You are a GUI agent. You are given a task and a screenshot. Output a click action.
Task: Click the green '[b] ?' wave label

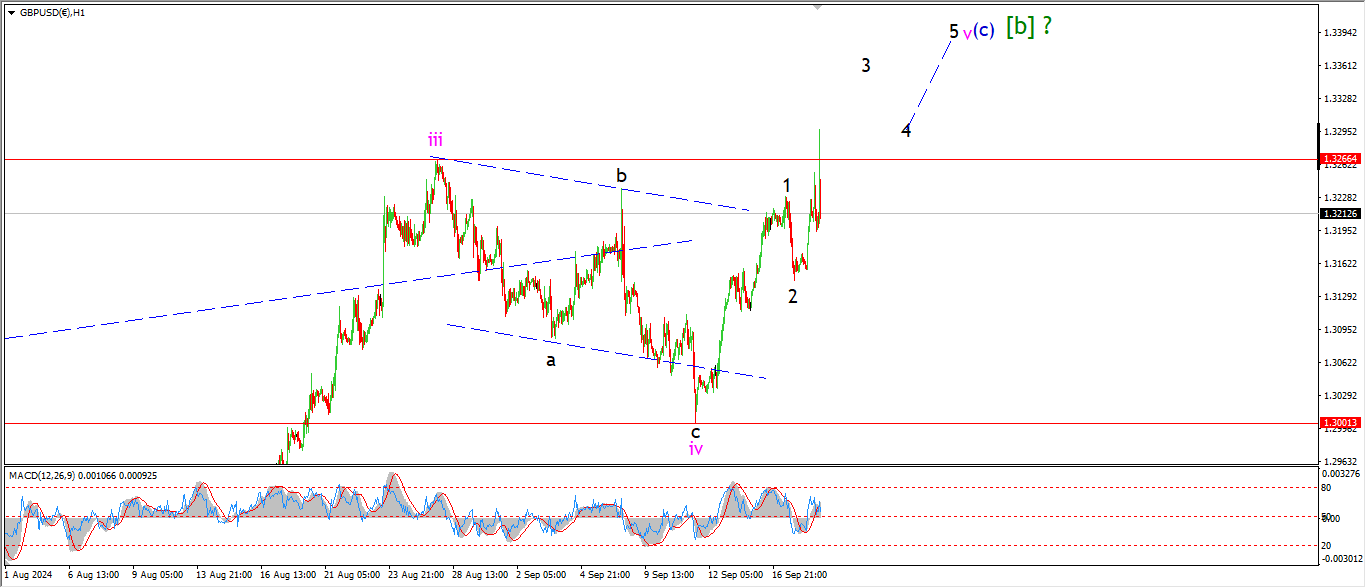pyautogui.click(x=1029, y=27)
